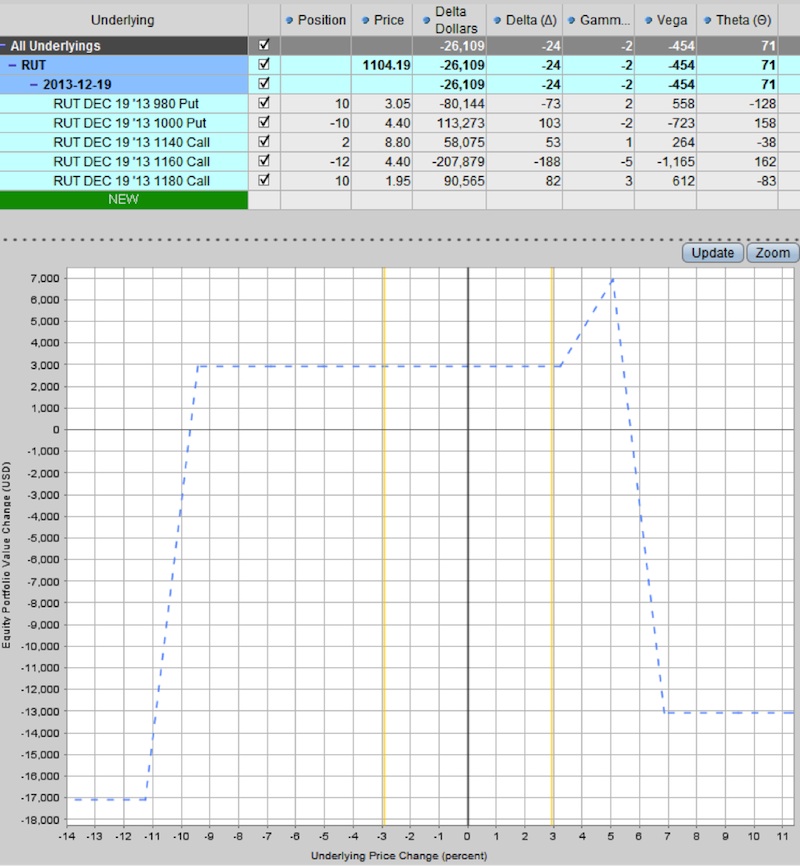Viewport: 800px width, 866px height.
Task: Click the blue dot icon beside Position header
Action: point(289,20)
